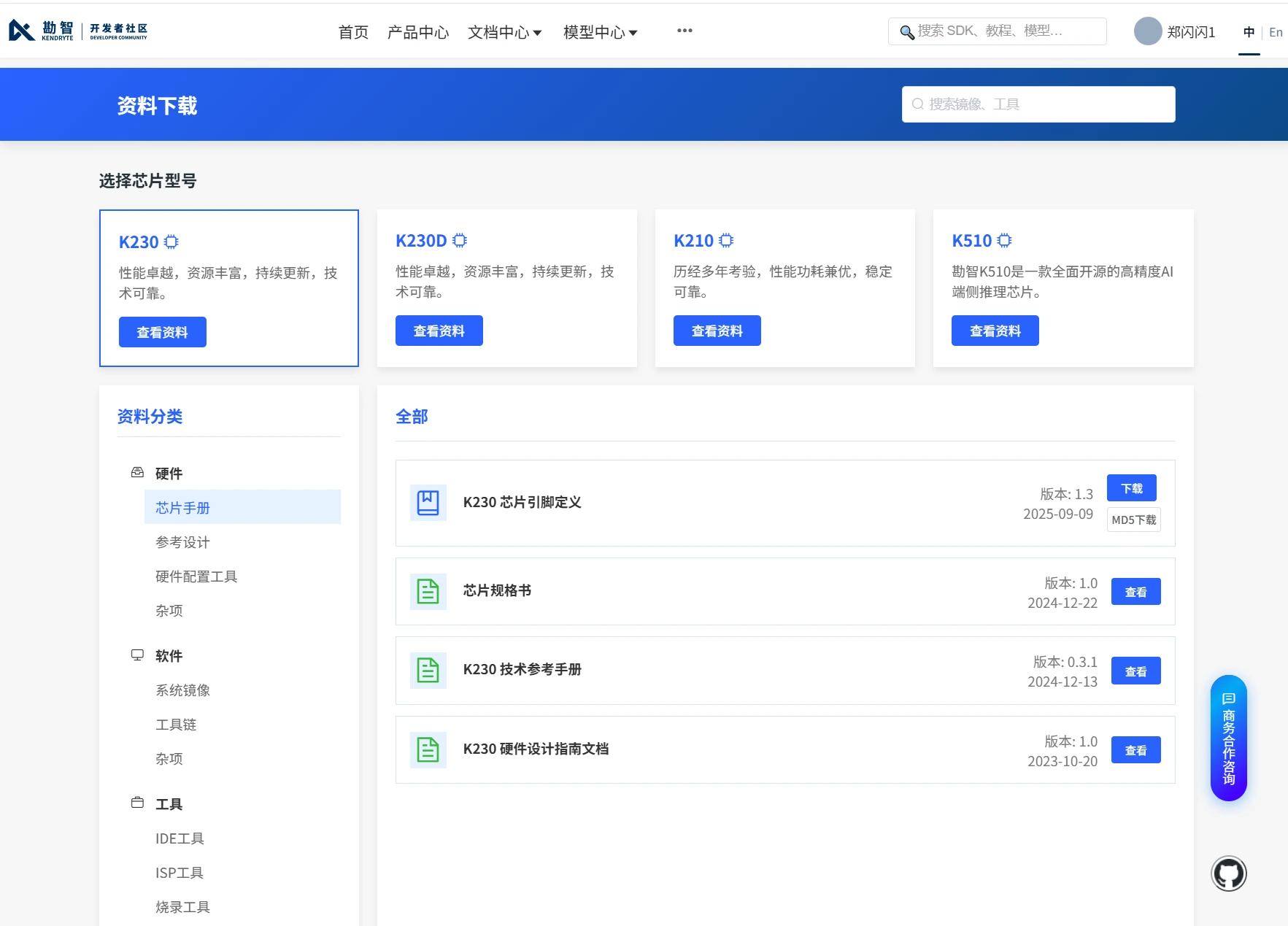The width and height of the screenshot is (1288, 926).
Task: Click the chip icon beside K230D title
Action: pos(460,240)
